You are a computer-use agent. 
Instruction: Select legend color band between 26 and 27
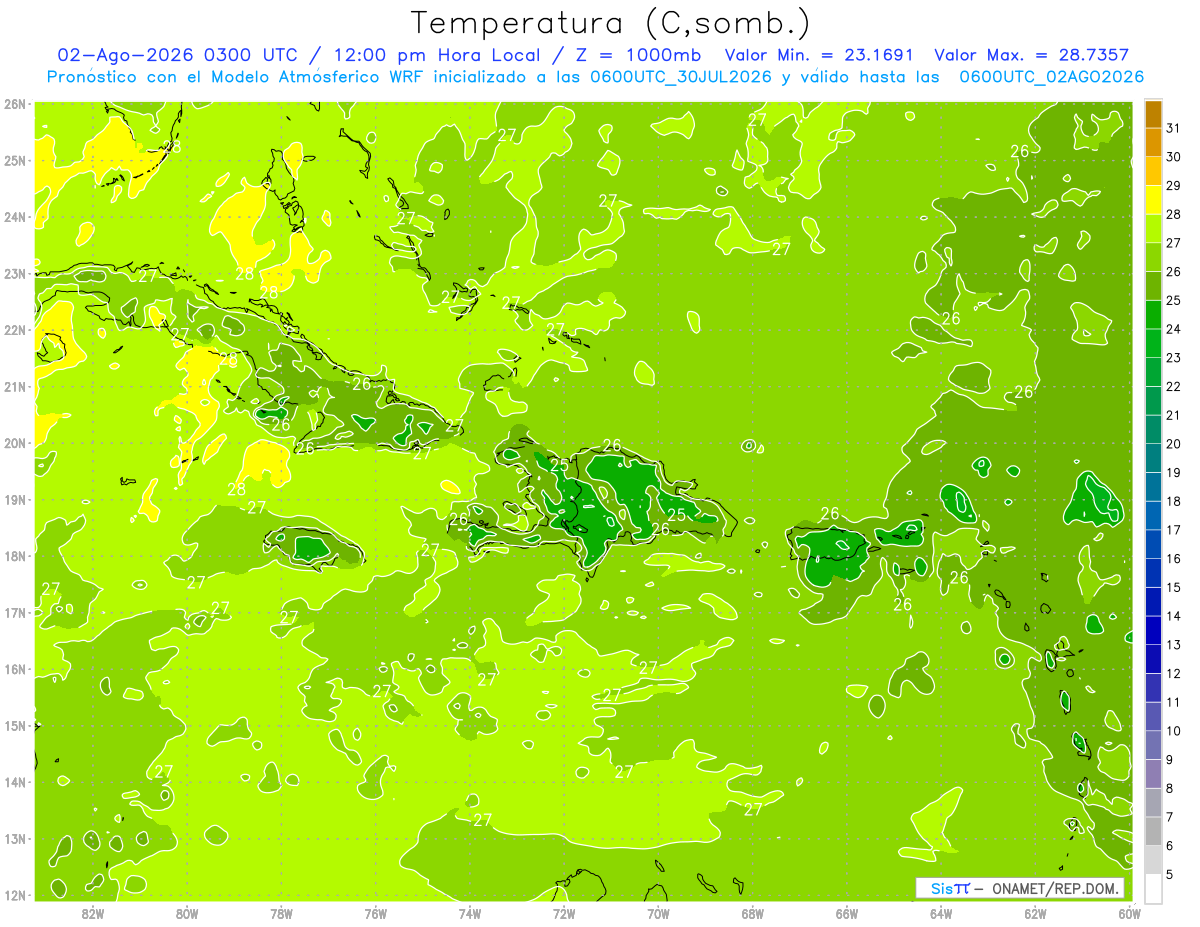[1153, 258]
